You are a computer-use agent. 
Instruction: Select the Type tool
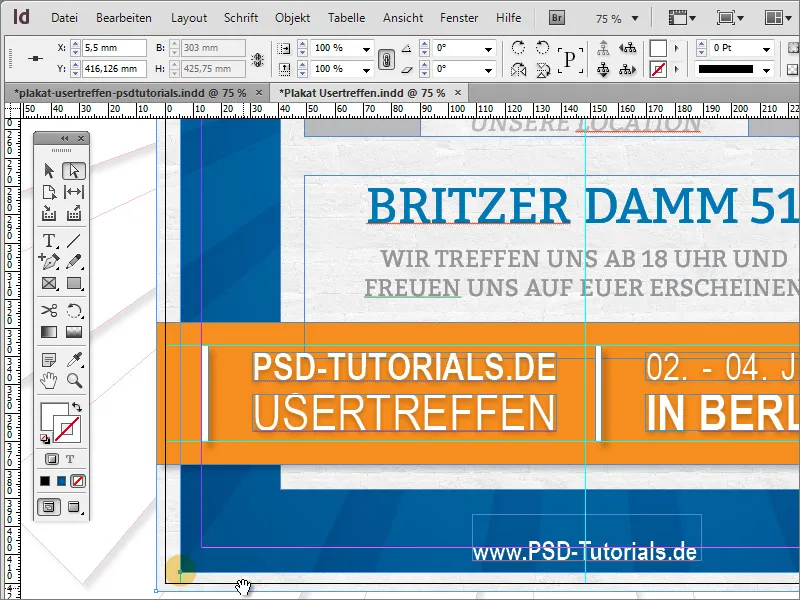pos(49,240)
